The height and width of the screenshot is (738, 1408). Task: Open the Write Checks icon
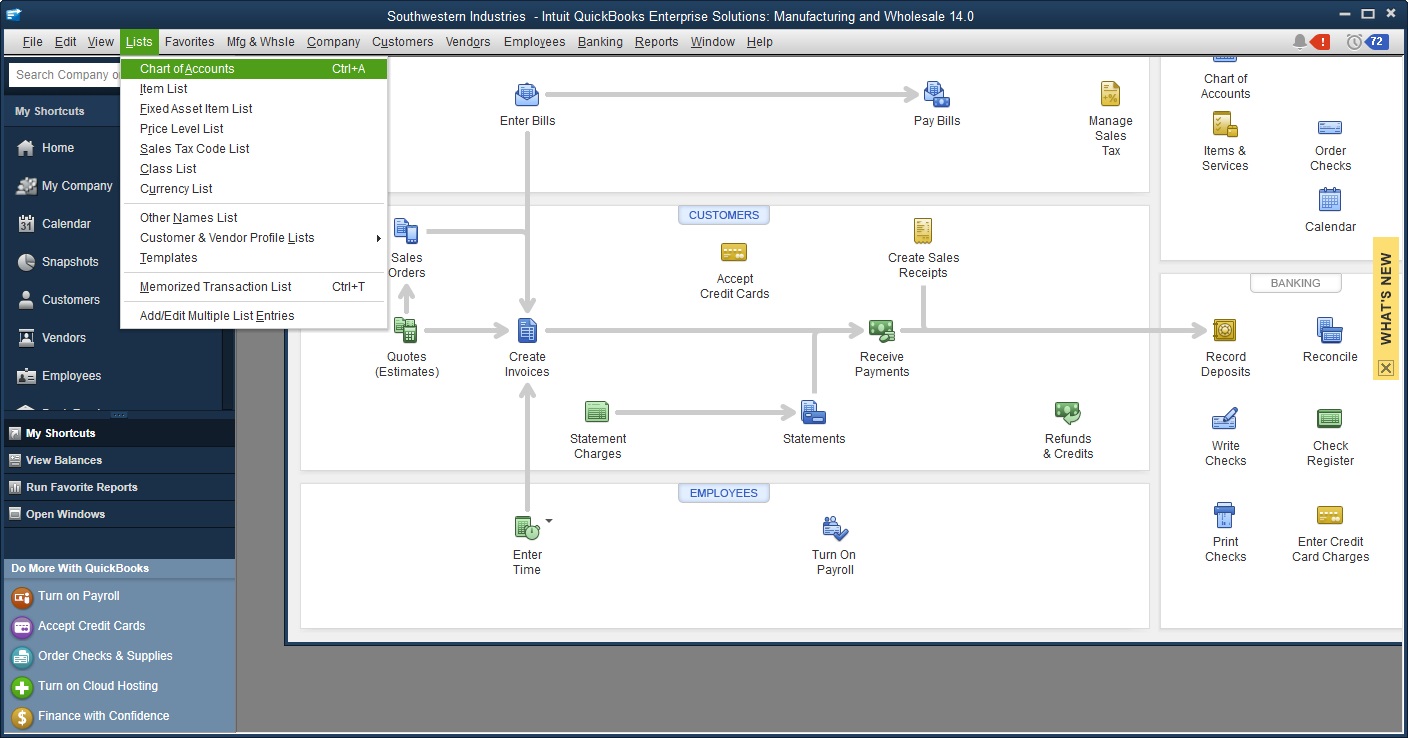click(1224, 418)
